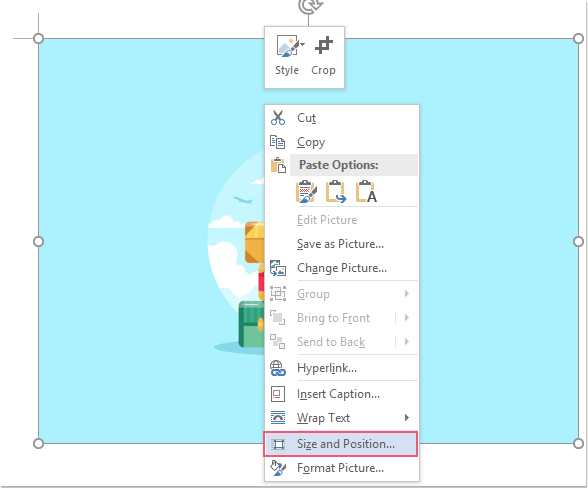Click the Hyperlink globe icon
Viewport: 588px width, 488px height.
(x=278, y=368)
